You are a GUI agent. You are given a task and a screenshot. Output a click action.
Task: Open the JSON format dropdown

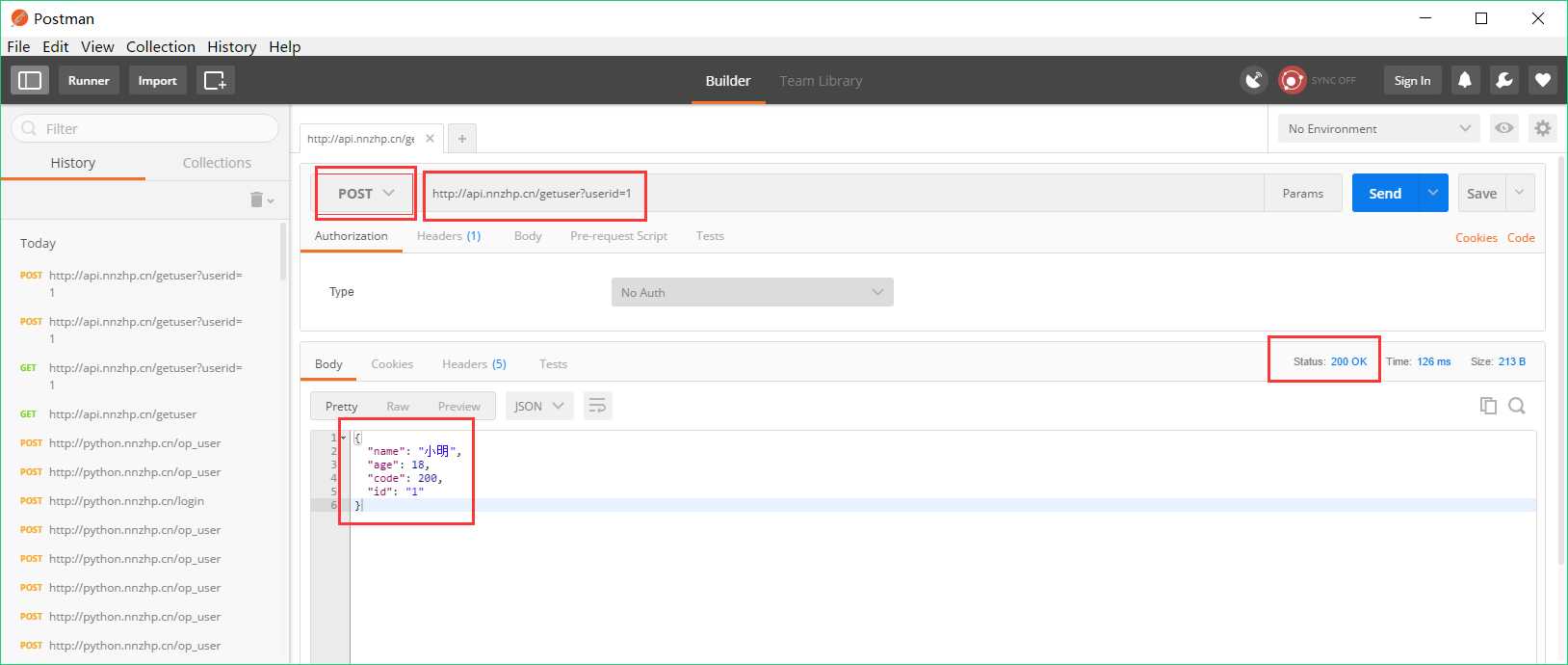coord(539,406)
